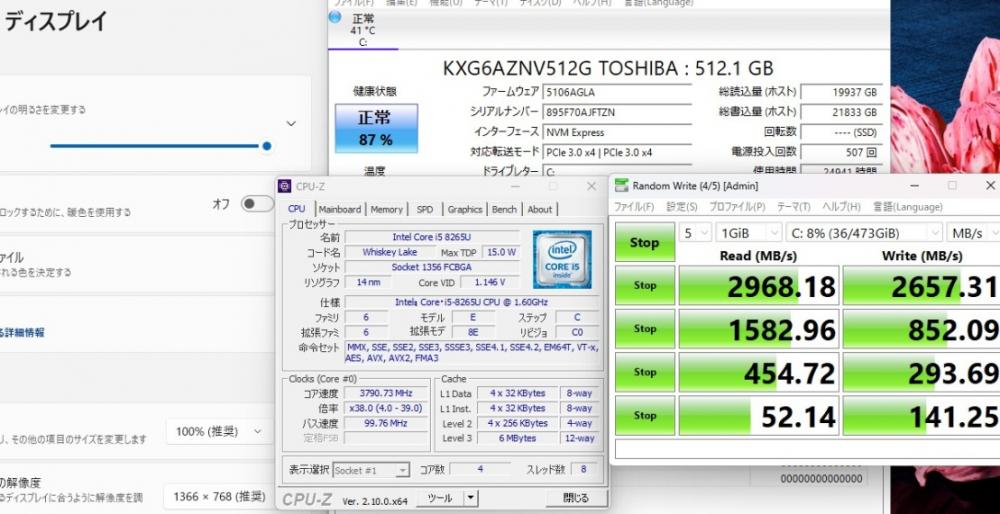
Task: Click the Socket 1356 FCBGA field
Action: coord(432,267)
